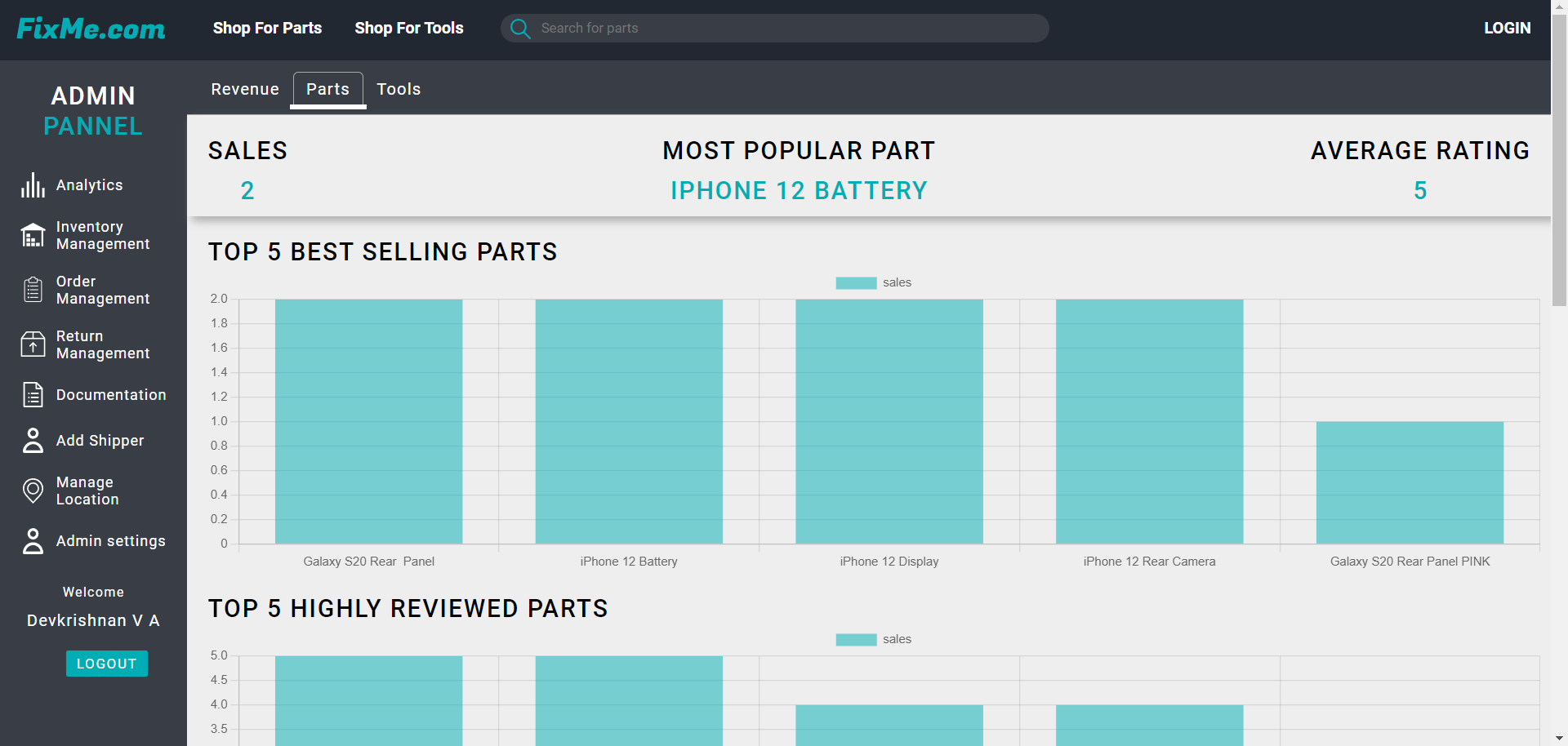Switch to the Revenue tab

tap(244, 89)
